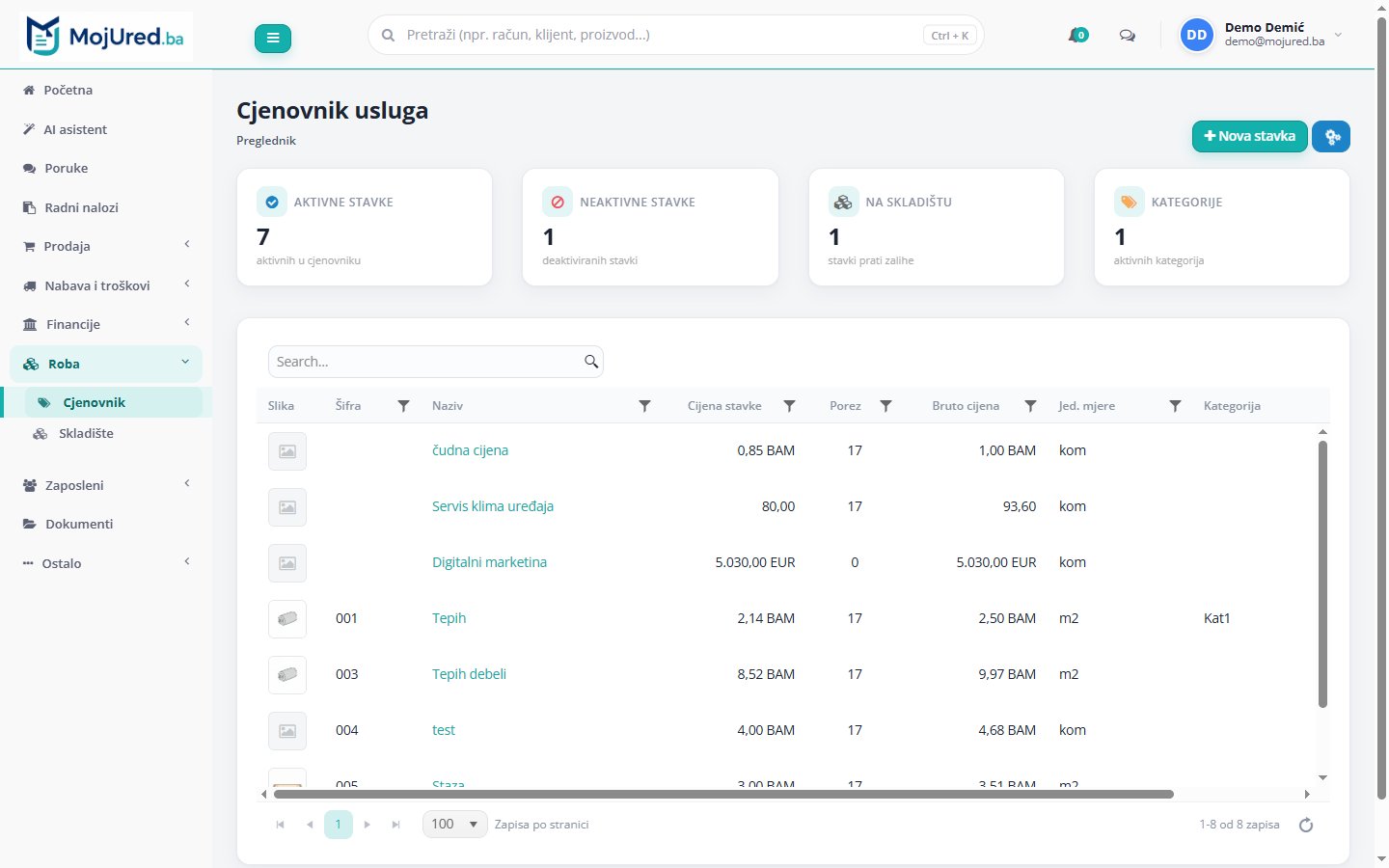
Task: Open the Servis klima uređaja item link
Action: (493, 506)
